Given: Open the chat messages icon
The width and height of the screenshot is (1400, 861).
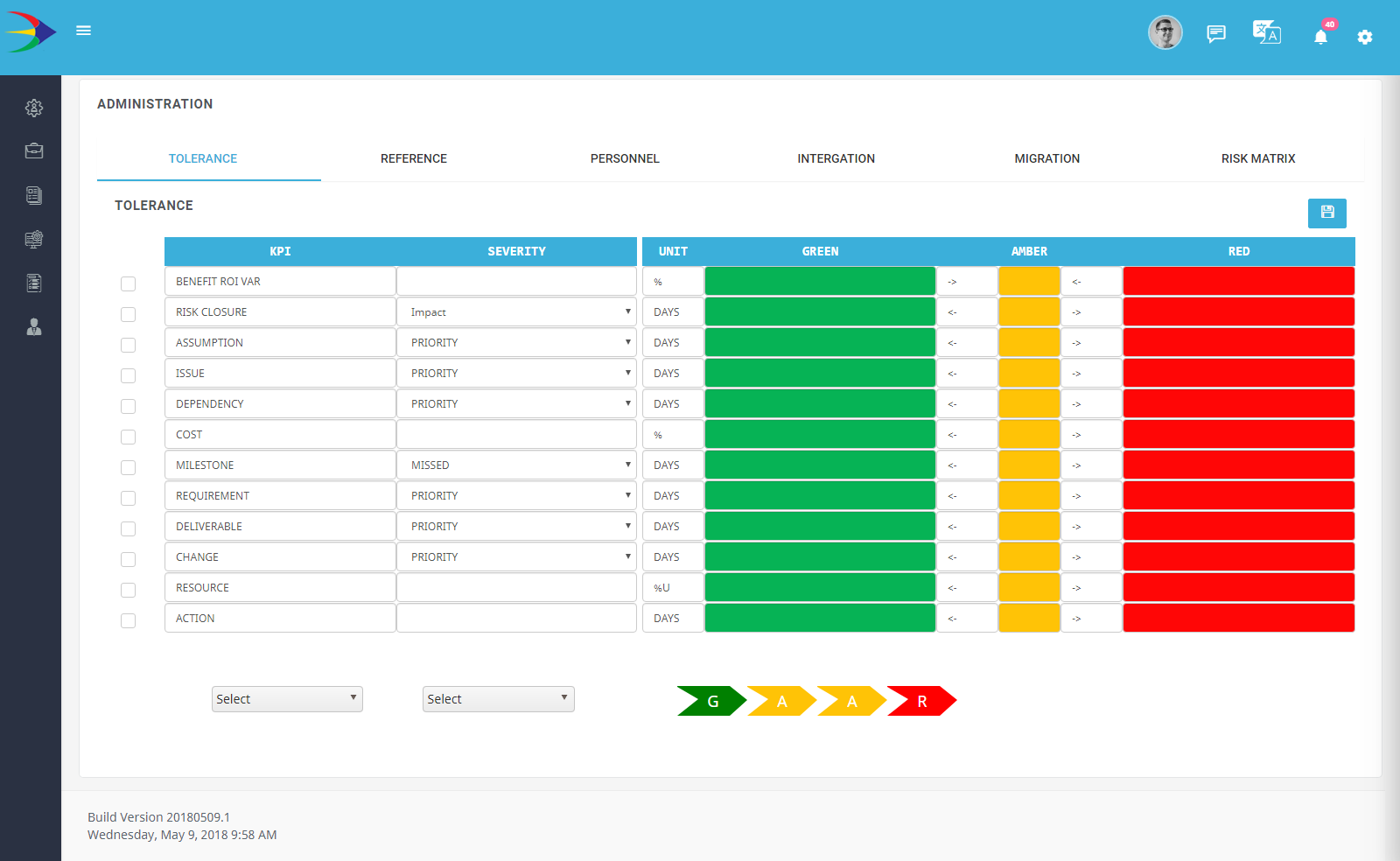Looking at the screenshot, I should (1215, 34).
